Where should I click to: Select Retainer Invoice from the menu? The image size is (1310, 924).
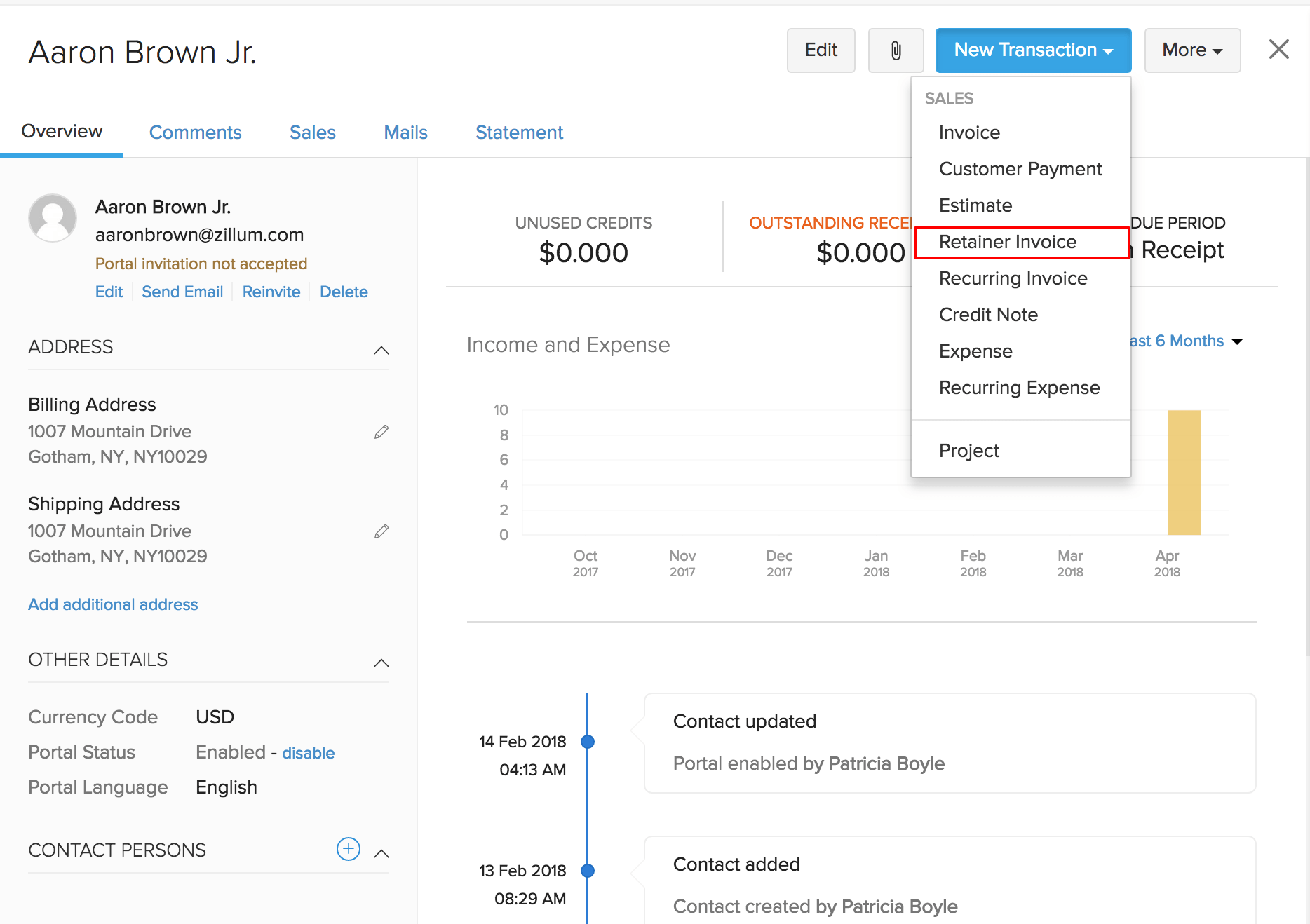[1007, 242]
